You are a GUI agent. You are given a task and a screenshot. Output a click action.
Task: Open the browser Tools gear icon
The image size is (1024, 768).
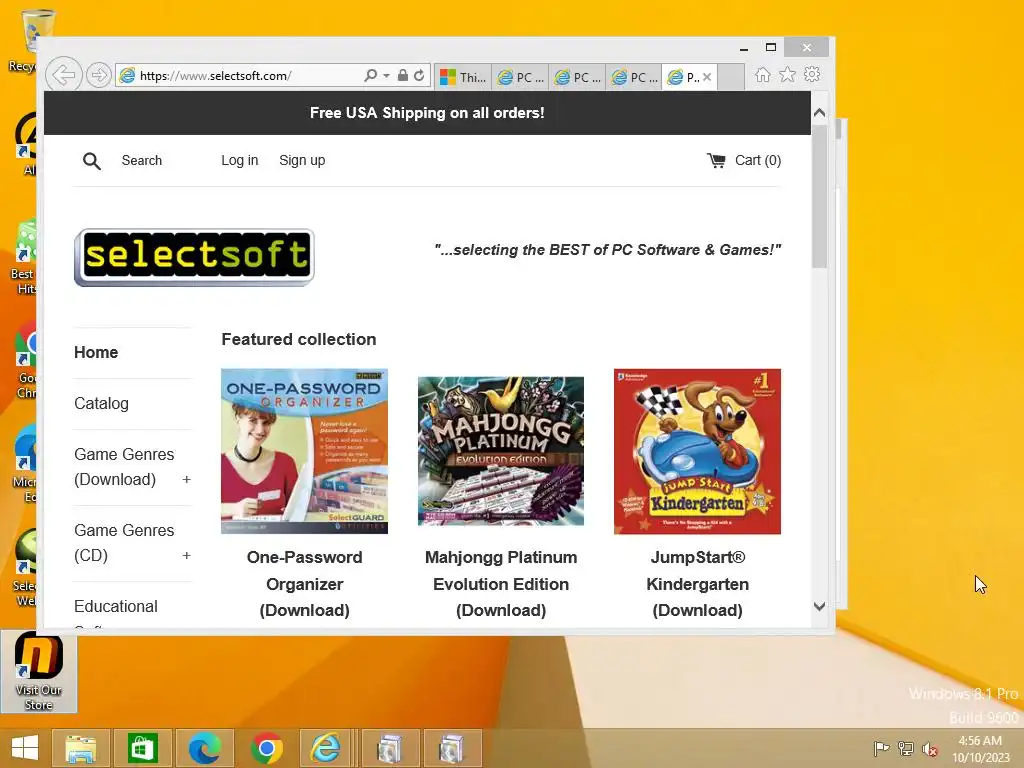(812, 74)
